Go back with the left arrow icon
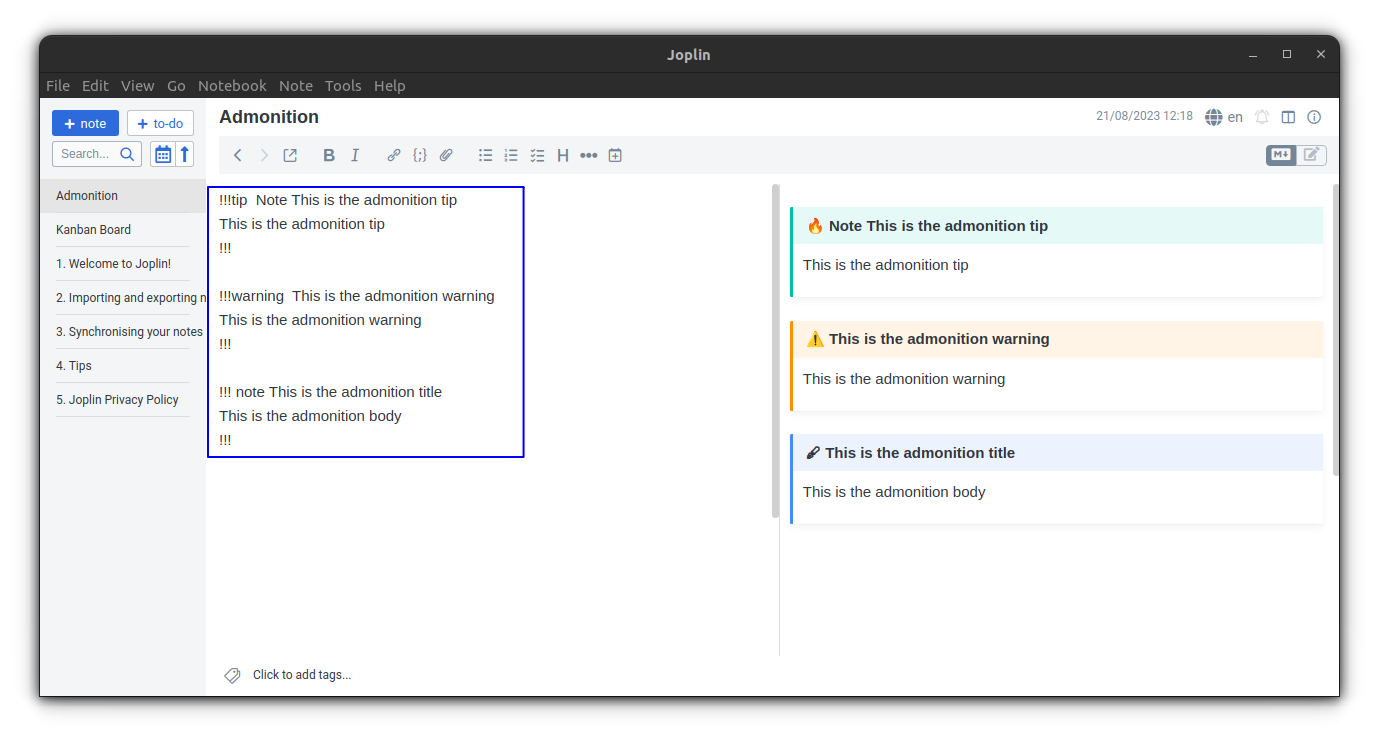The height and width of the screenshot is (738, 1379). 237,155
